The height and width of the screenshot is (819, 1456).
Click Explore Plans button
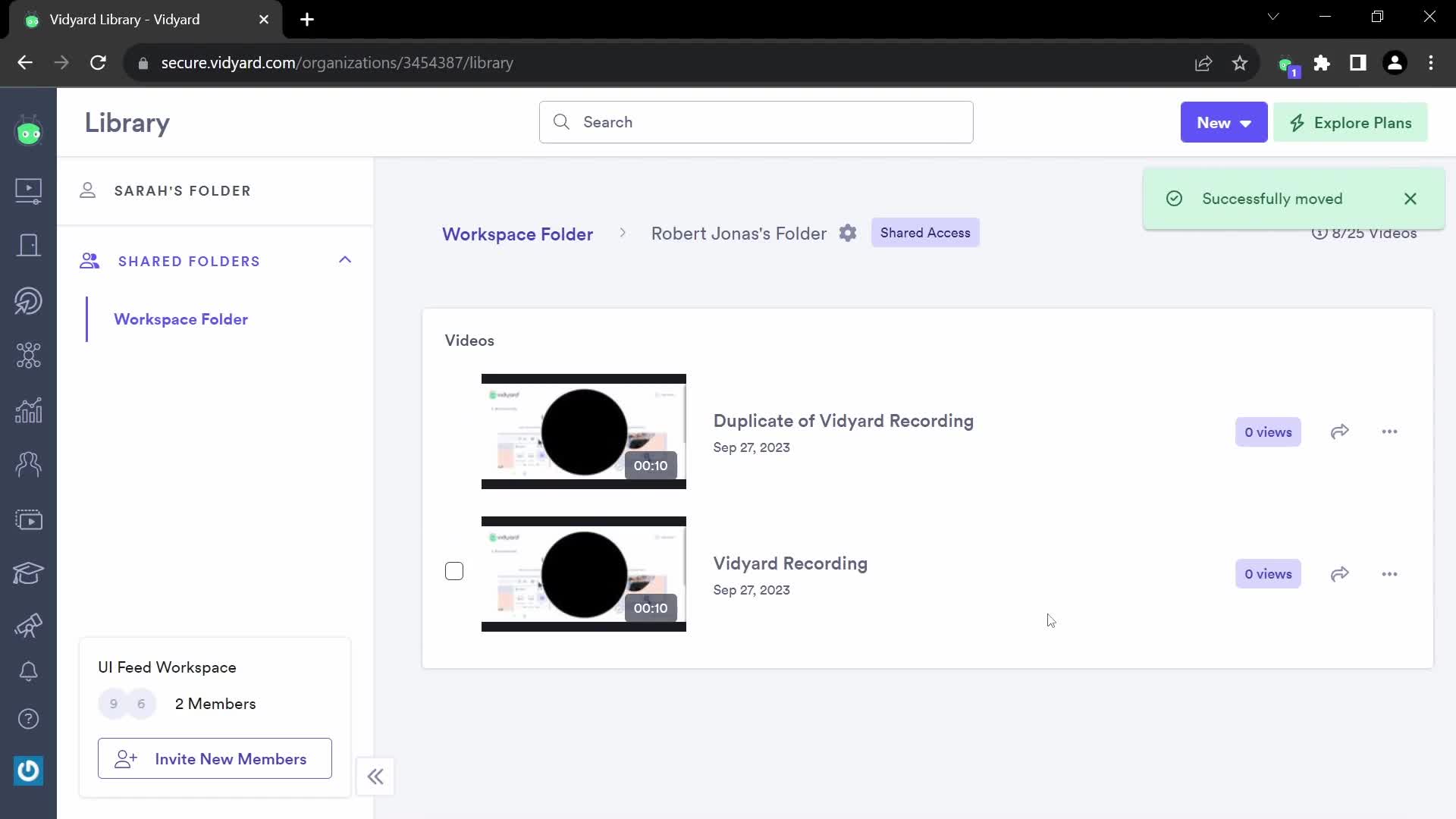tap(1351, 122)
